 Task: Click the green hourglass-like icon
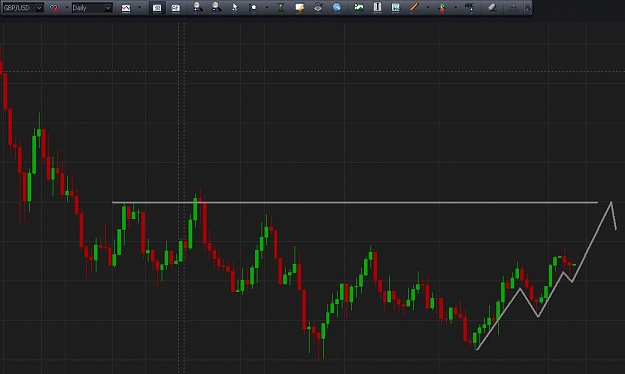click(281, 7)
